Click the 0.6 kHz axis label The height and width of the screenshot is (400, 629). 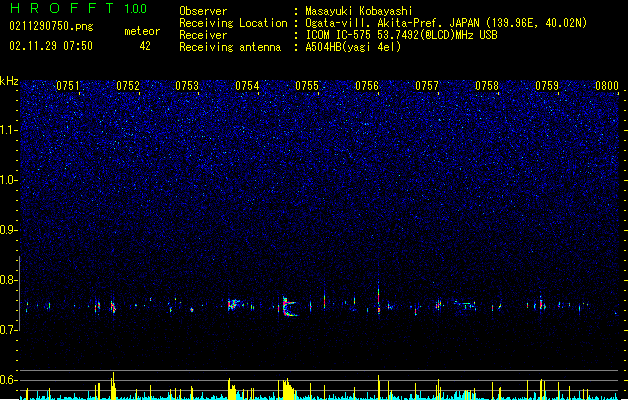click(x=8, y=380)
